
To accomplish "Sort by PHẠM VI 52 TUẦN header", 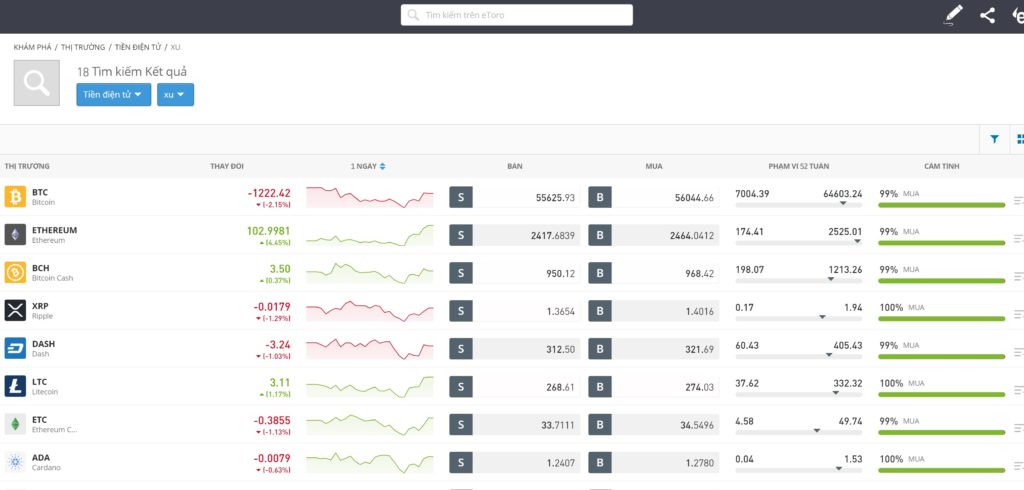I will pos(799,167).
